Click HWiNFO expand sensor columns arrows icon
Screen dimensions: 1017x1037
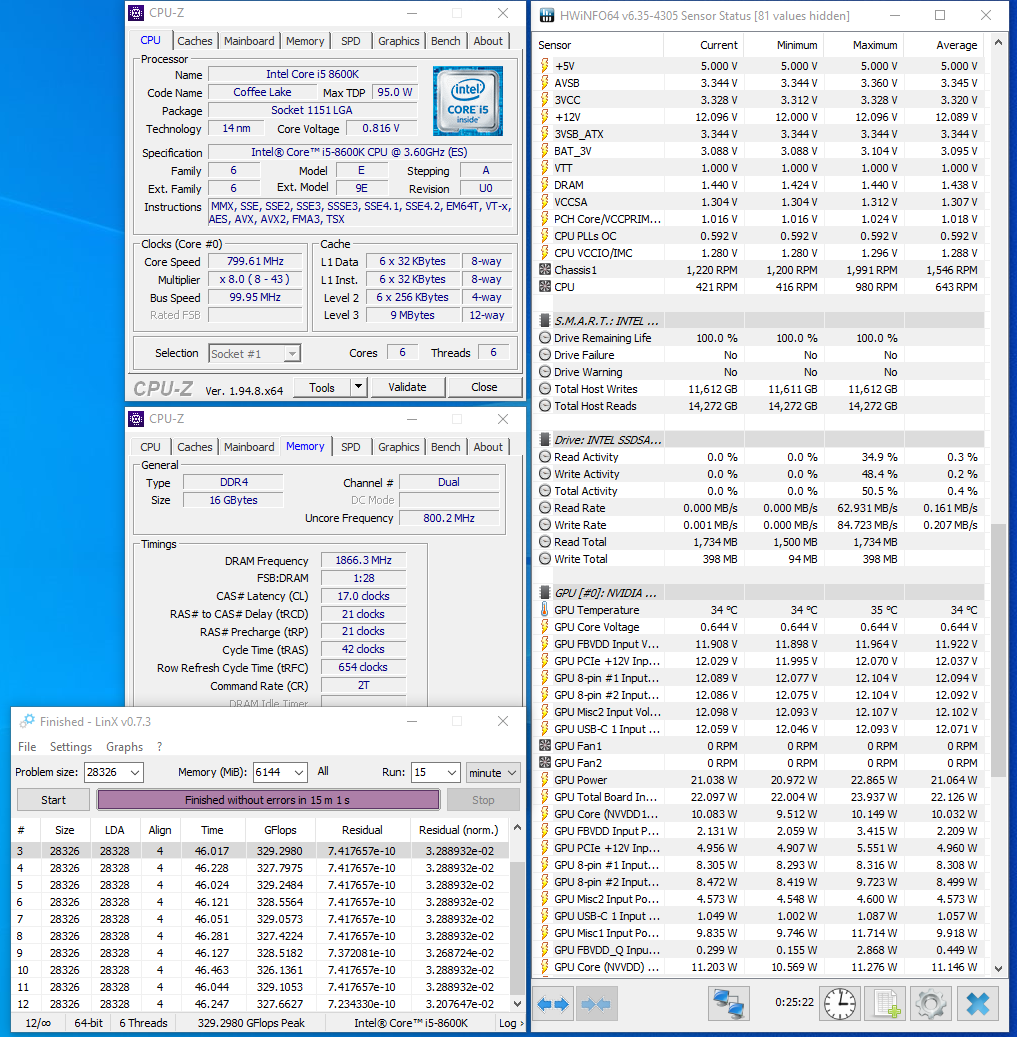point(553,1005)
